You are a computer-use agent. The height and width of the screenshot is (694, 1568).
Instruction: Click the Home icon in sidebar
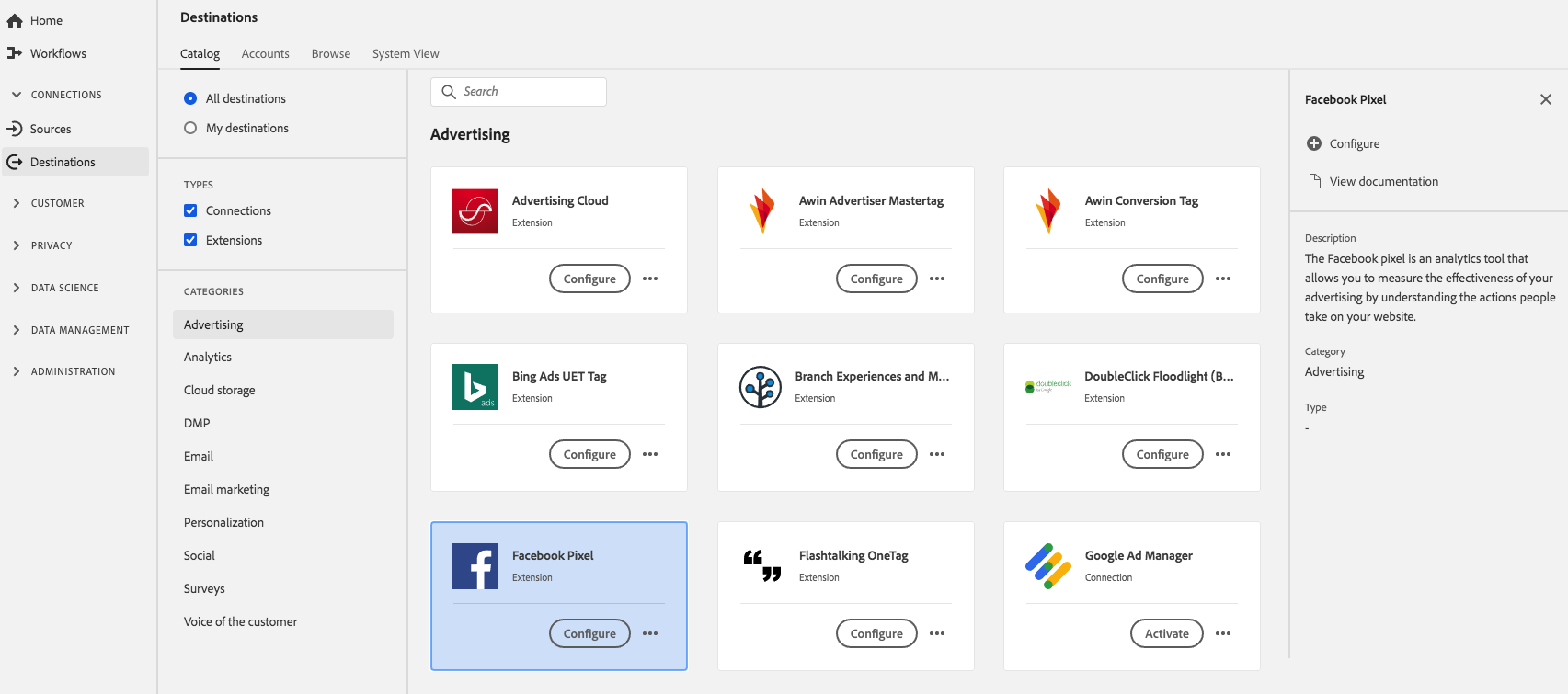click(x=15, y=20)
